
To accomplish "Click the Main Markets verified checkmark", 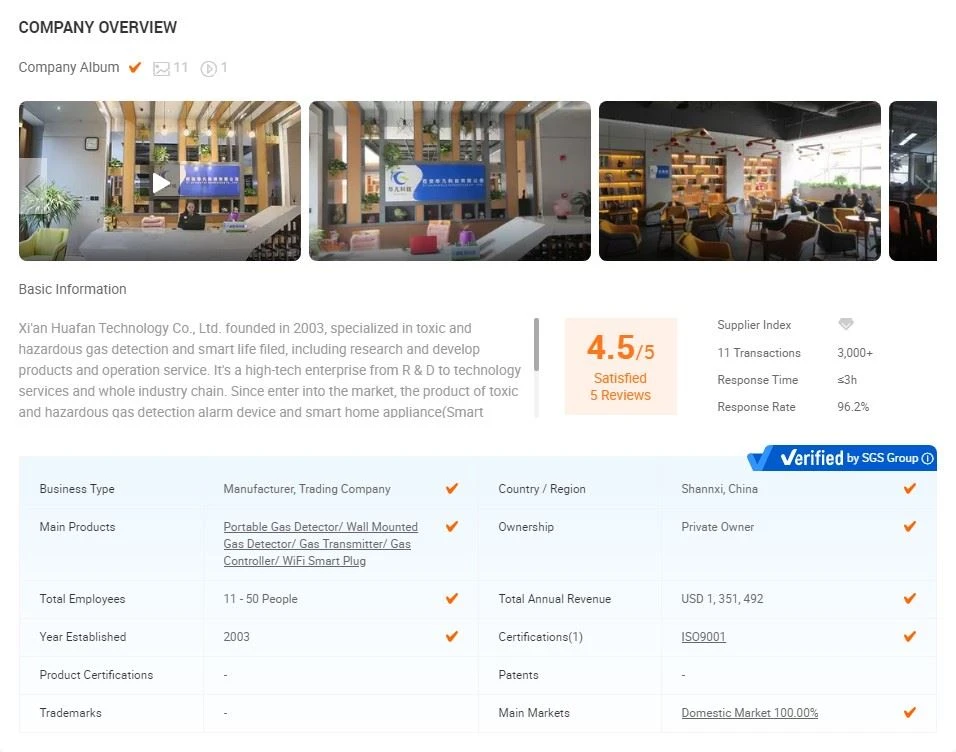I will click(x=910, y=712).
